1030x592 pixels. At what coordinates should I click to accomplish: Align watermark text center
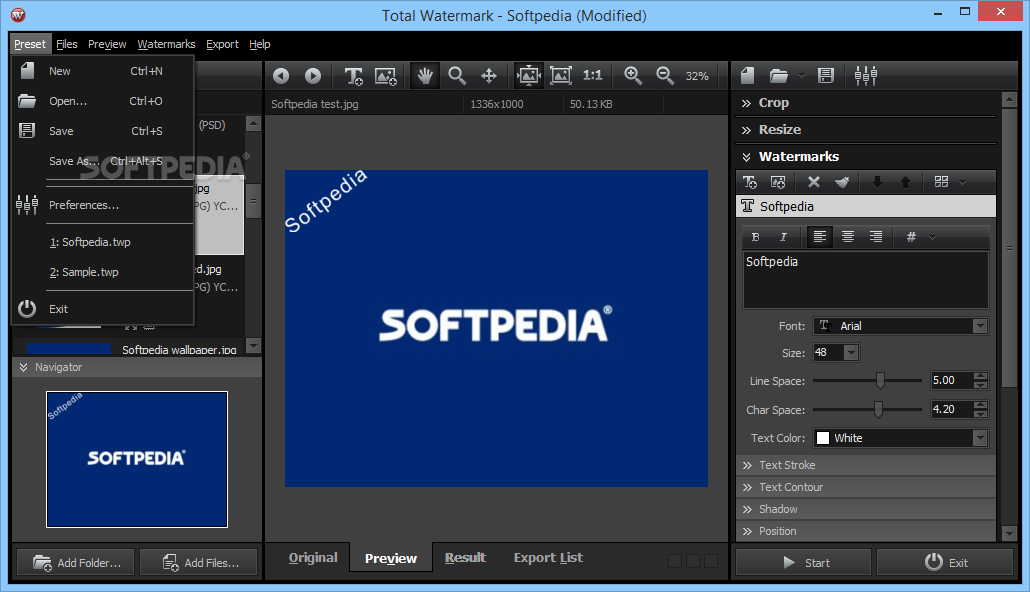847,237
